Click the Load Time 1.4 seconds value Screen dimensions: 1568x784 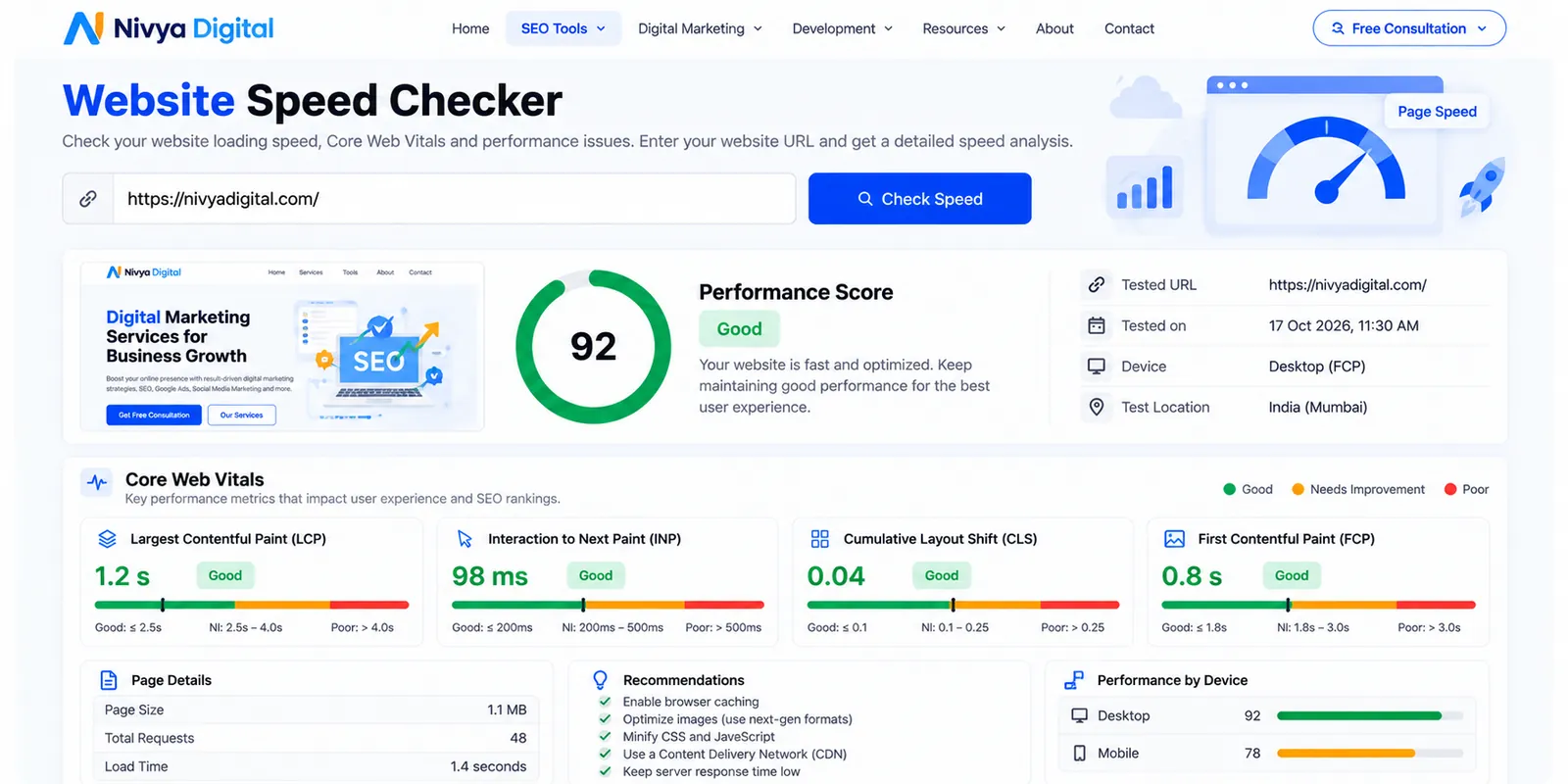click(488, 766)
